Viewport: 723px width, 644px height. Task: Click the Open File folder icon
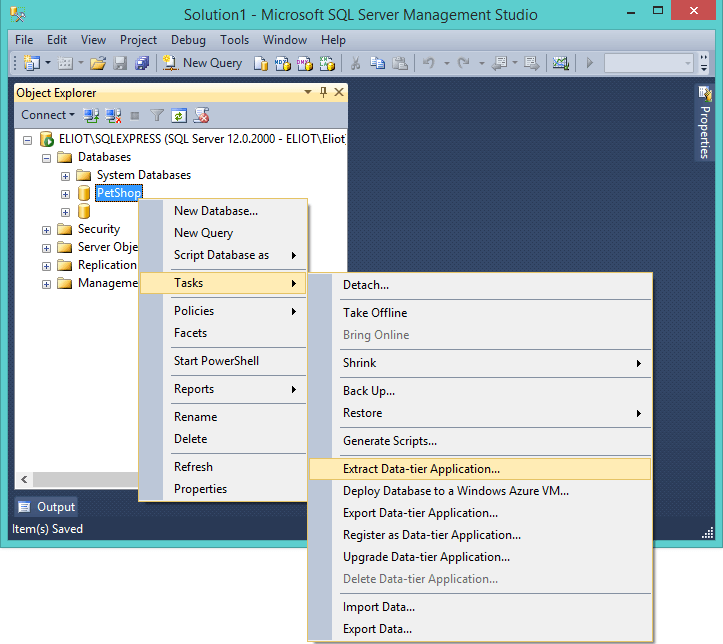tap(98, 63)
